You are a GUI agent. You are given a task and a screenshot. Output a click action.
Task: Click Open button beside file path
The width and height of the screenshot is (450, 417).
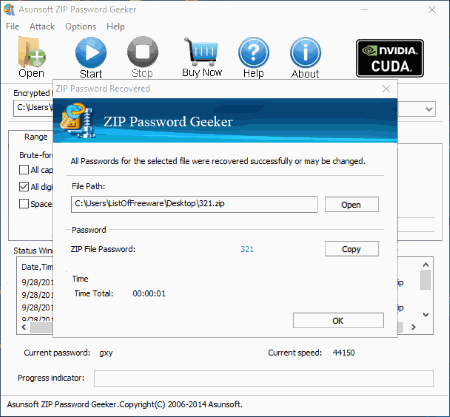tap(352, 204)
